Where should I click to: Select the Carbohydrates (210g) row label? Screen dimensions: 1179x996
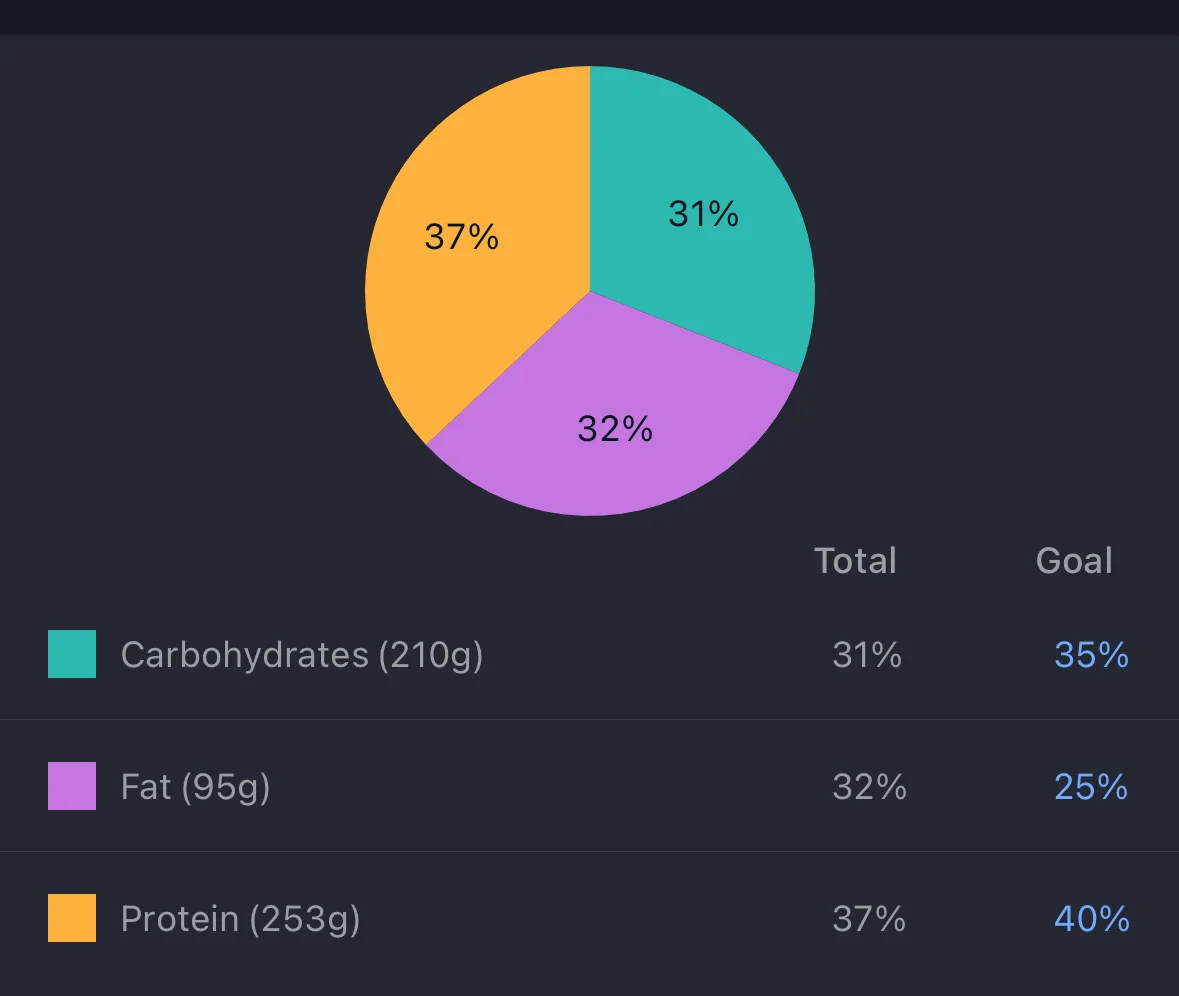[x=302, y=655]
